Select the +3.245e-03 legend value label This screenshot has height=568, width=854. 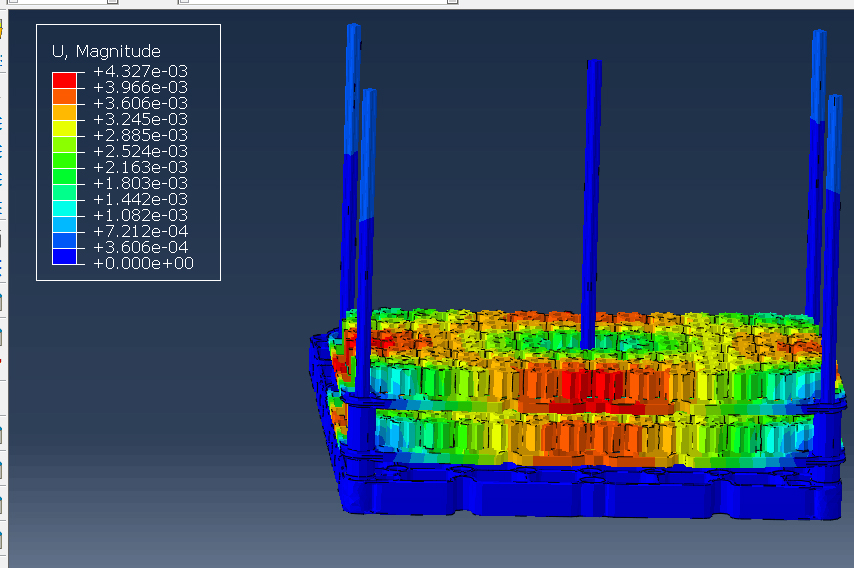coord(140,119)
